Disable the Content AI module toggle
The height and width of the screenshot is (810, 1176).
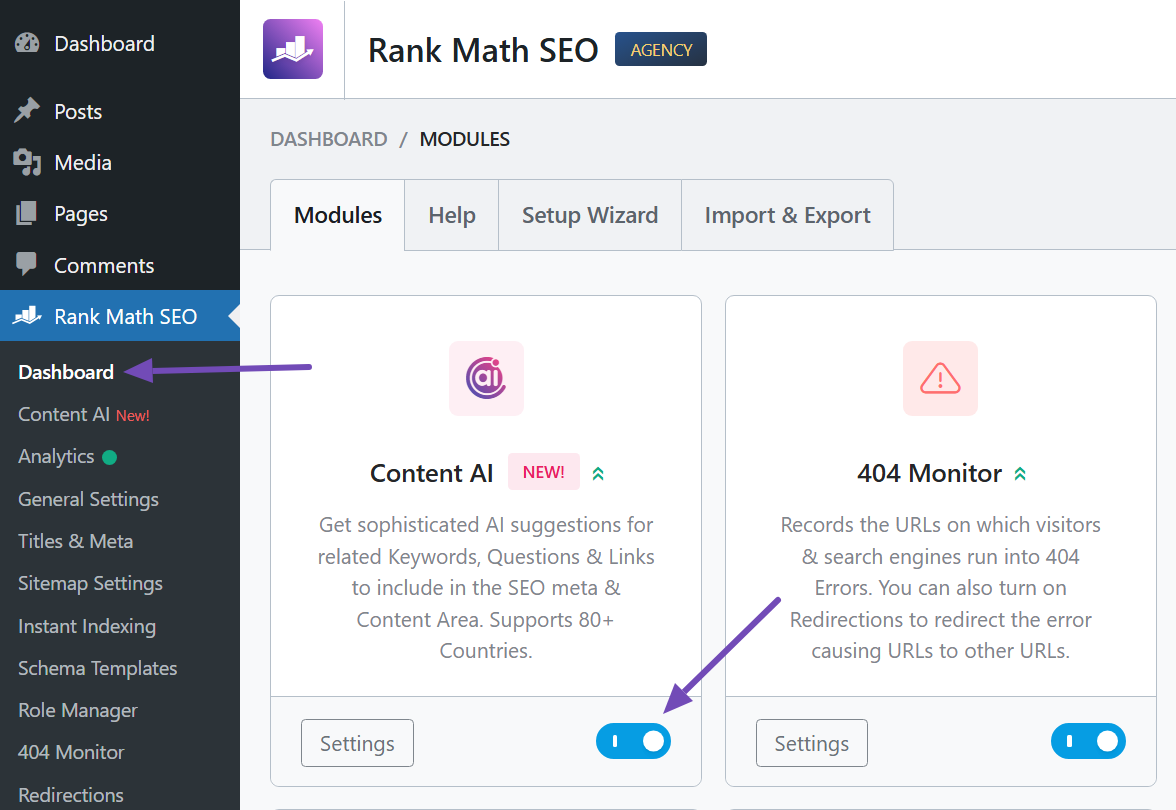[x=633, y=742]
